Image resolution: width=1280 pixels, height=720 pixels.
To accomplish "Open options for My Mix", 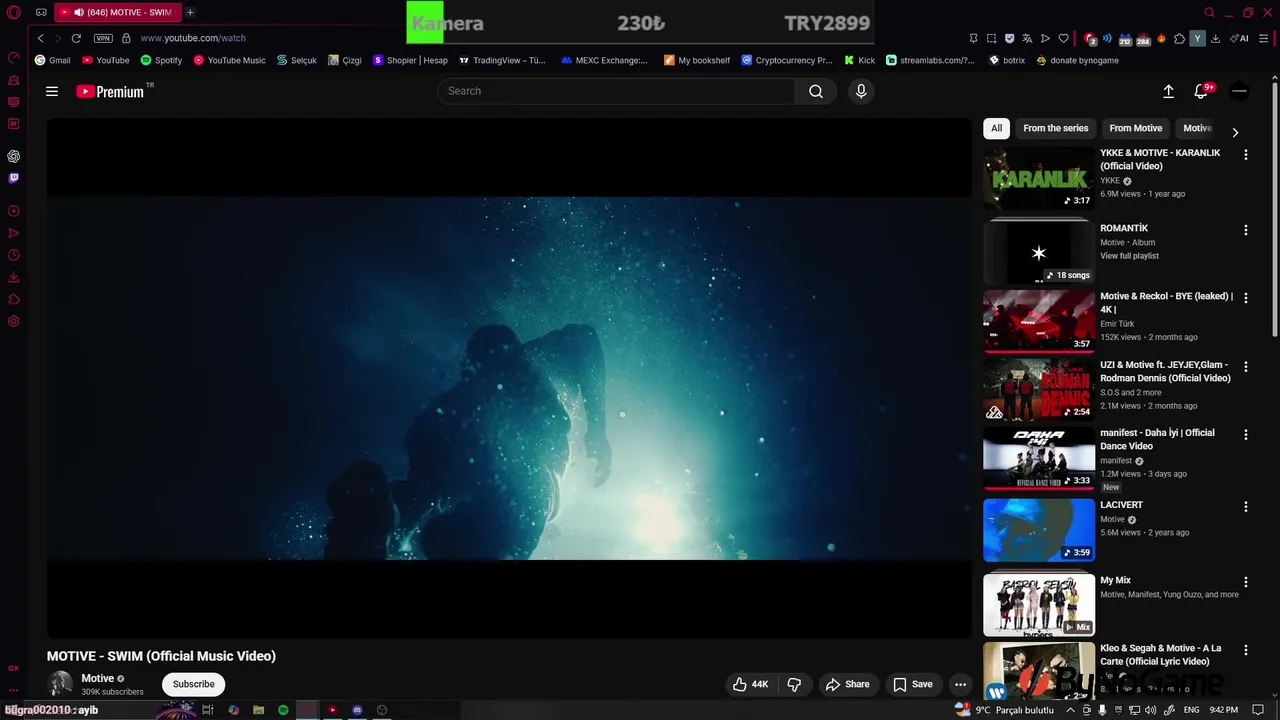I will (1245, 582).
